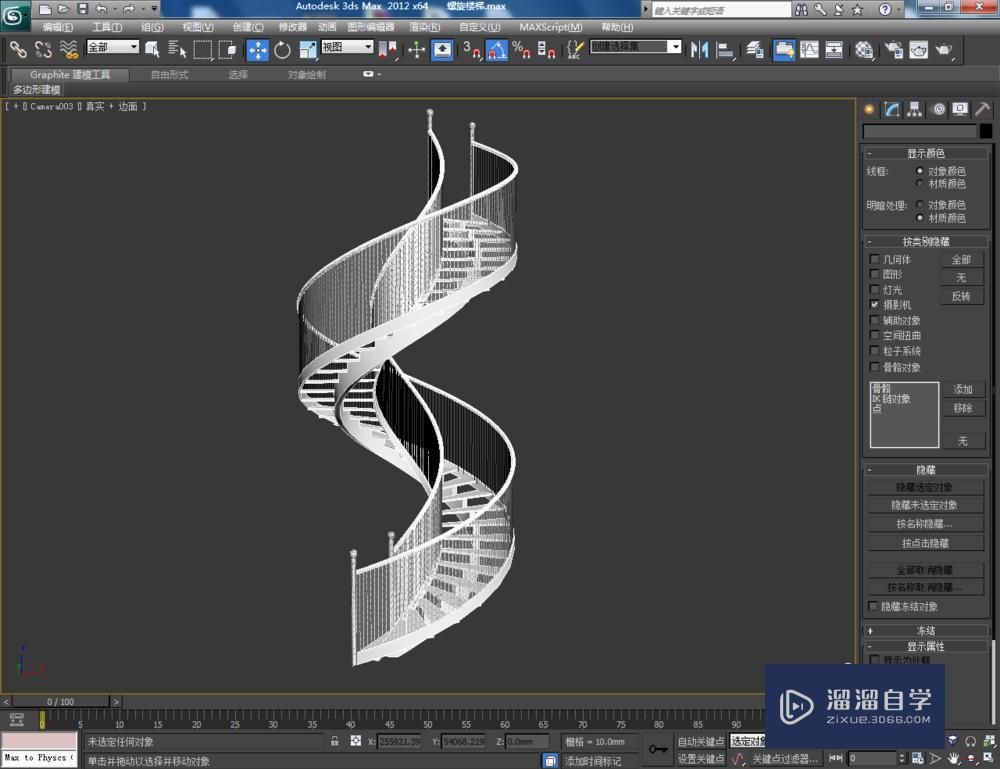
Task: Open the 工具(T) menu
Action: click(107, 27)
